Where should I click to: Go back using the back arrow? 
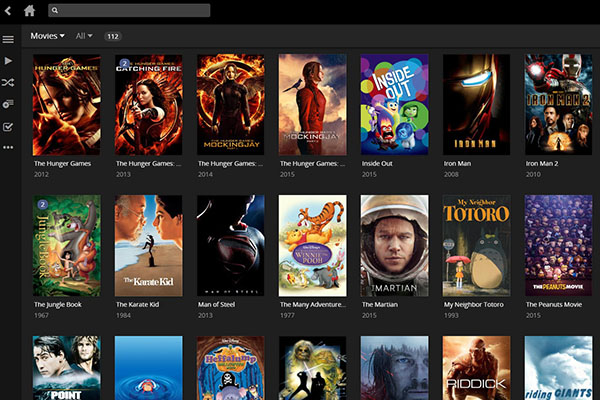[8, 11]
